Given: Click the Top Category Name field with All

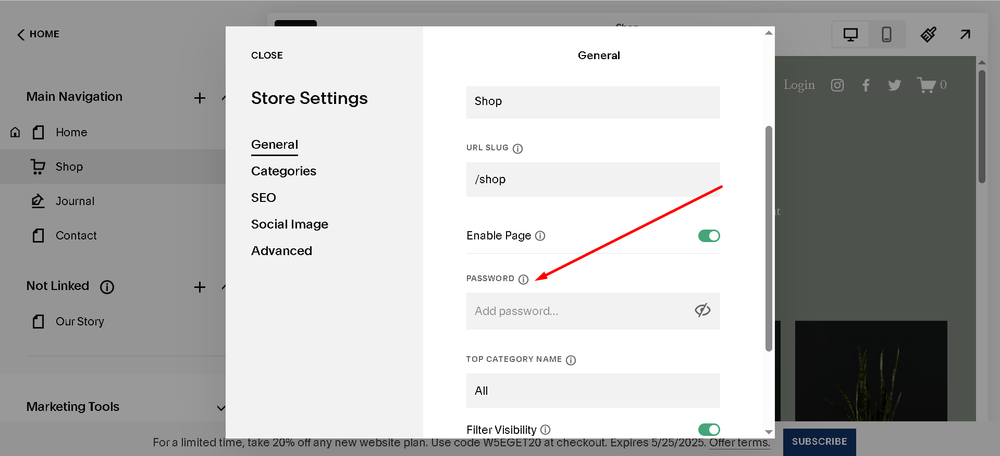Looking at the screenshot, I should [x=592, y=390].
